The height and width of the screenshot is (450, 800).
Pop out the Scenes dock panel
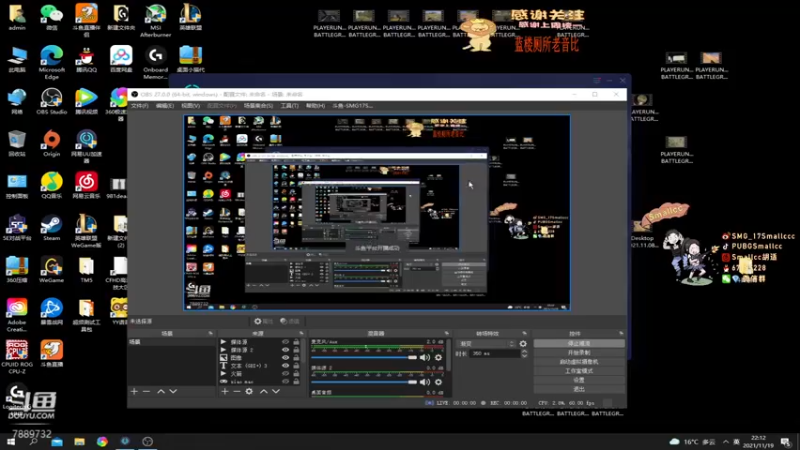click(x=210, y=333)
